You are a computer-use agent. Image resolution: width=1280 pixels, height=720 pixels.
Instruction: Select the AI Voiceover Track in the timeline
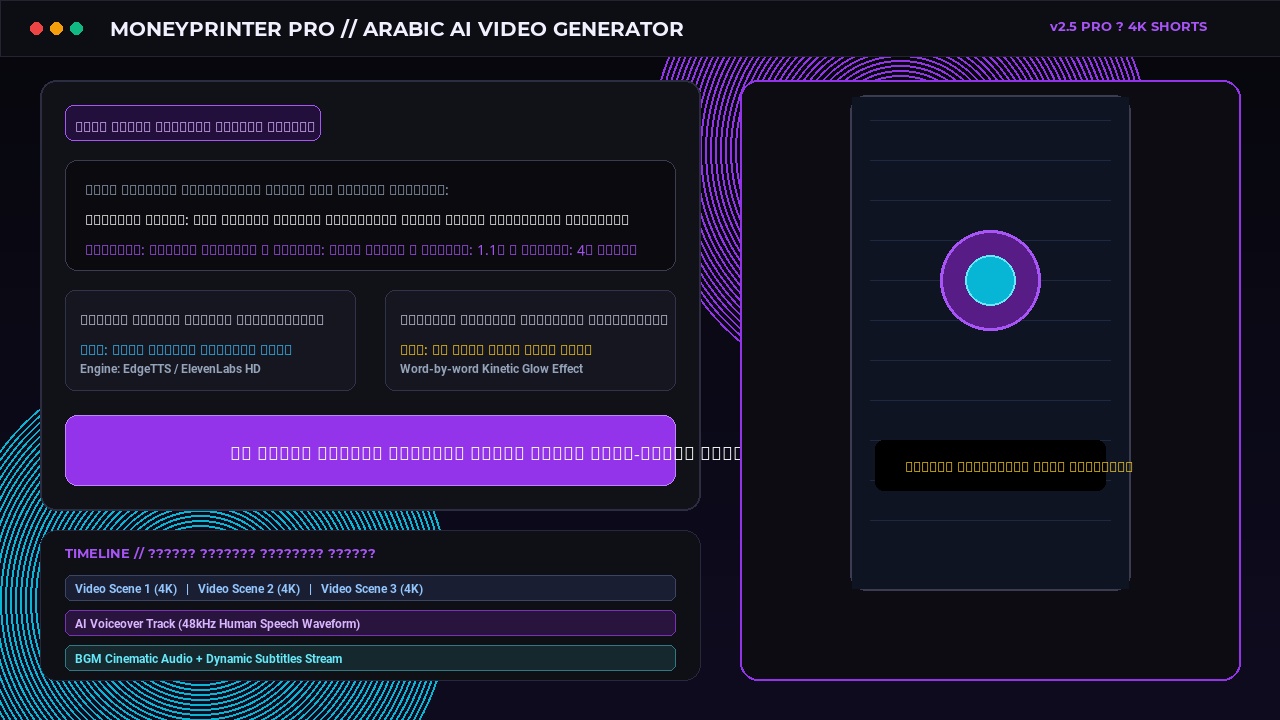pyautogui.click(x=370, y=623)
